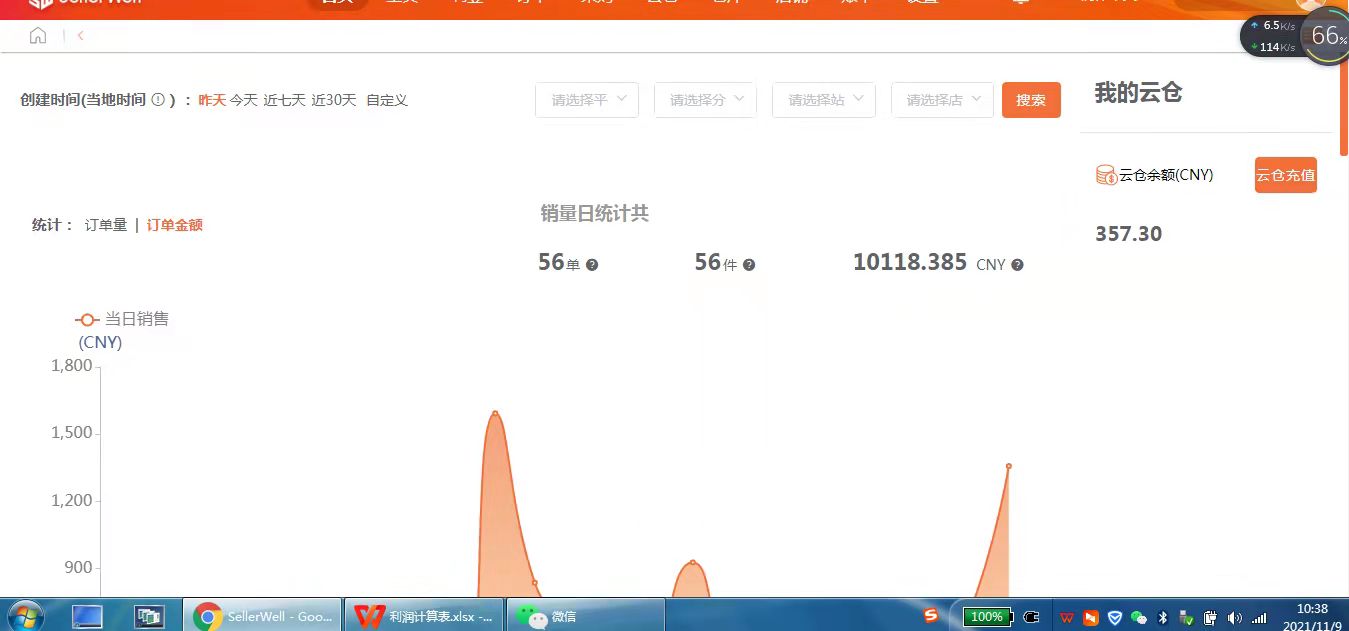The width and height of the screenshot is (1349, 631).
Task: Click the last chart data point at right
Action: (x=1009, y=466)
